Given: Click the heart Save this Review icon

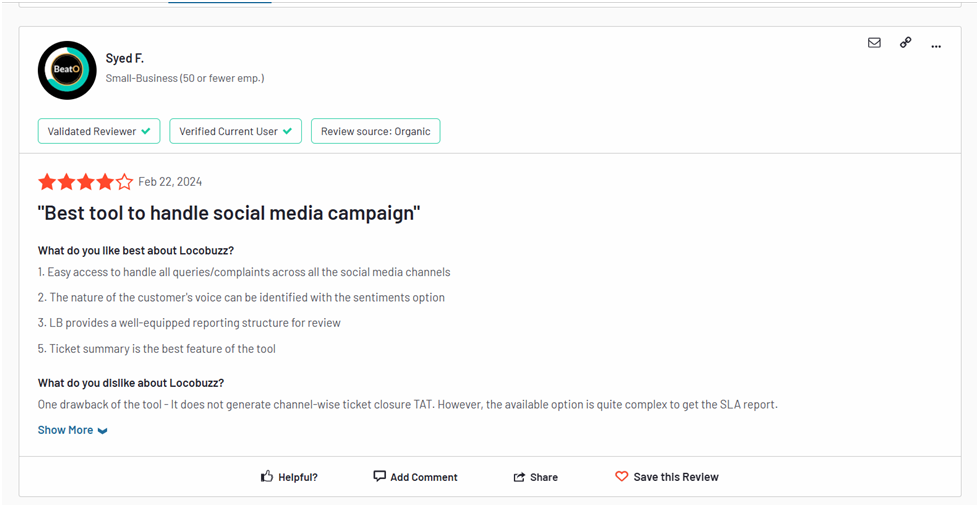Looking at the screenshot, I should 621,476.
